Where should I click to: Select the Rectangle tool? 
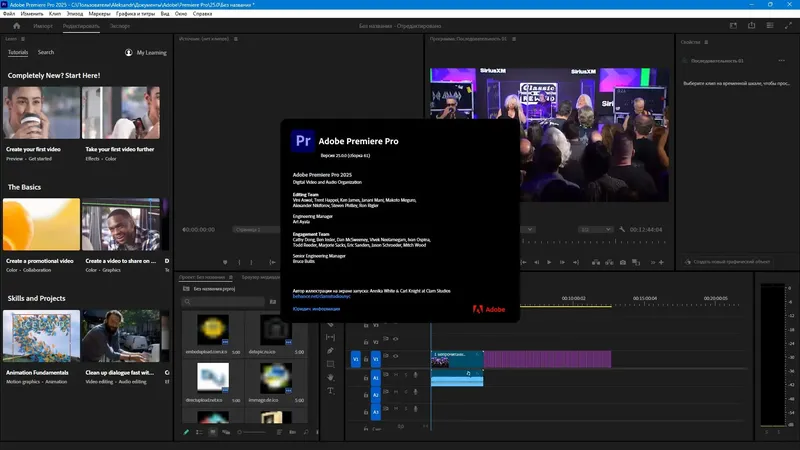click(x=330, y=364)
